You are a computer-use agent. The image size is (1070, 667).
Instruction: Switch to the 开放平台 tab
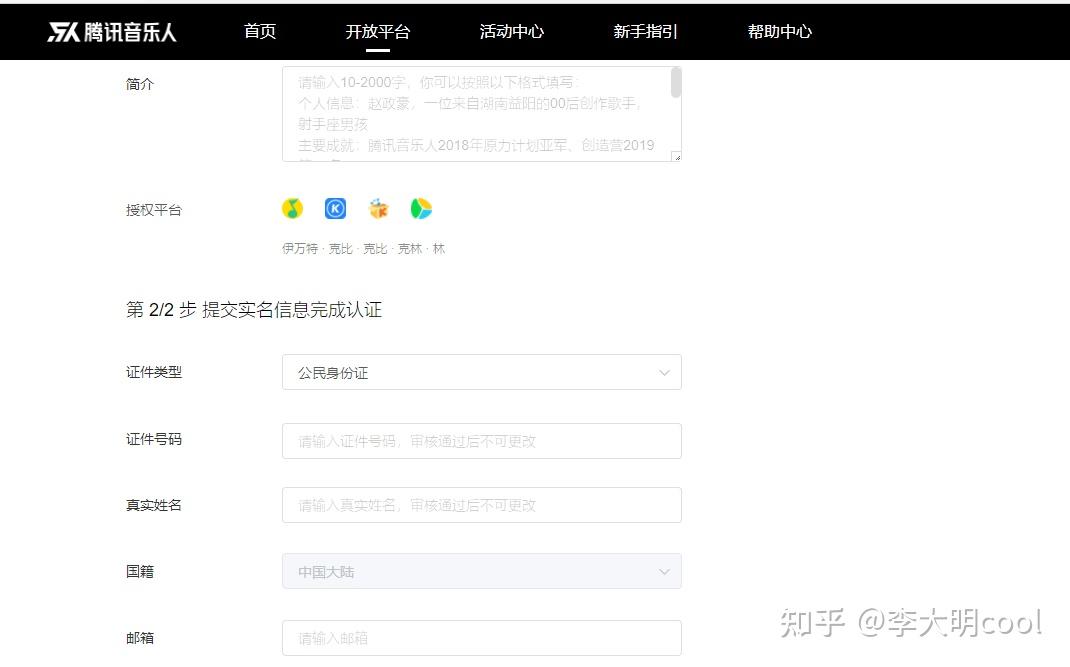pos(377,31)
